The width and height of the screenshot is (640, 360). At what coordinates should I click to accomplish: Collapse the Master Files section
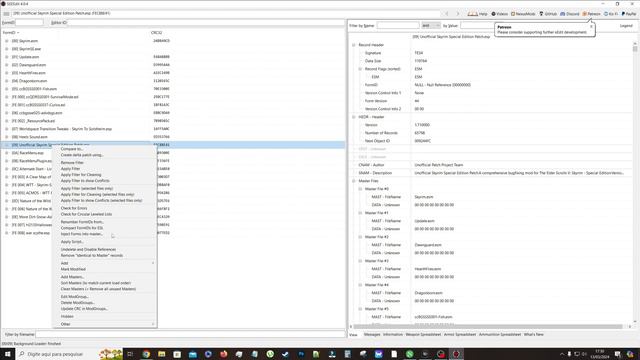click(x=354, y=181)
